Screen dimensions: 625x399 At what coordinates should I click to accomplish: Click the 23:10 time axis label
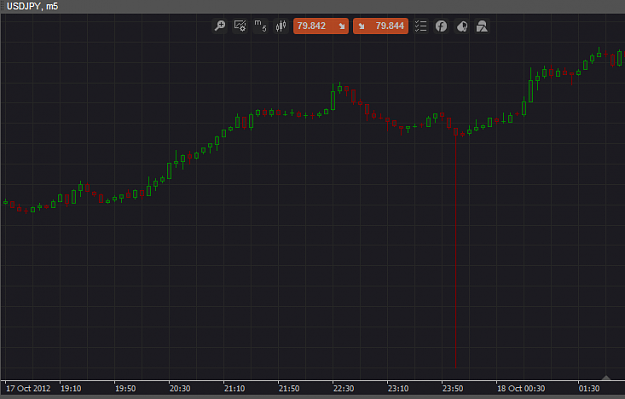398,388
